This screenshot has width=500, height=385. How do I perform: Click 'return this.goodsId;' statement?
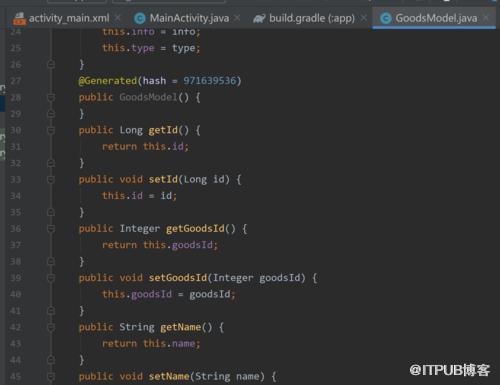[x=160, y=245]
